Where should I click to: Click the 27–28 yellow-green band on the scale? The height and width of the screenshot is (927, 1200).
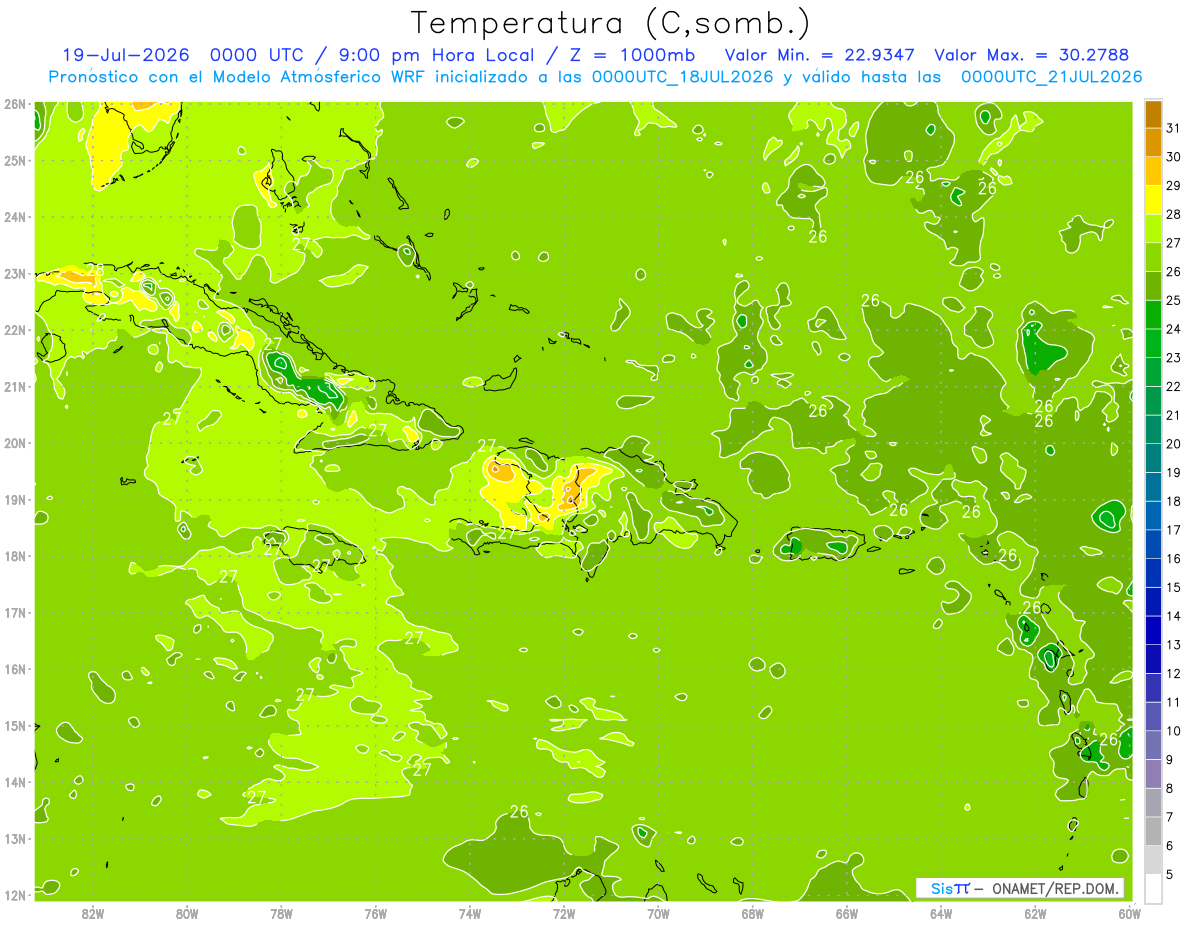(1153, 228)
